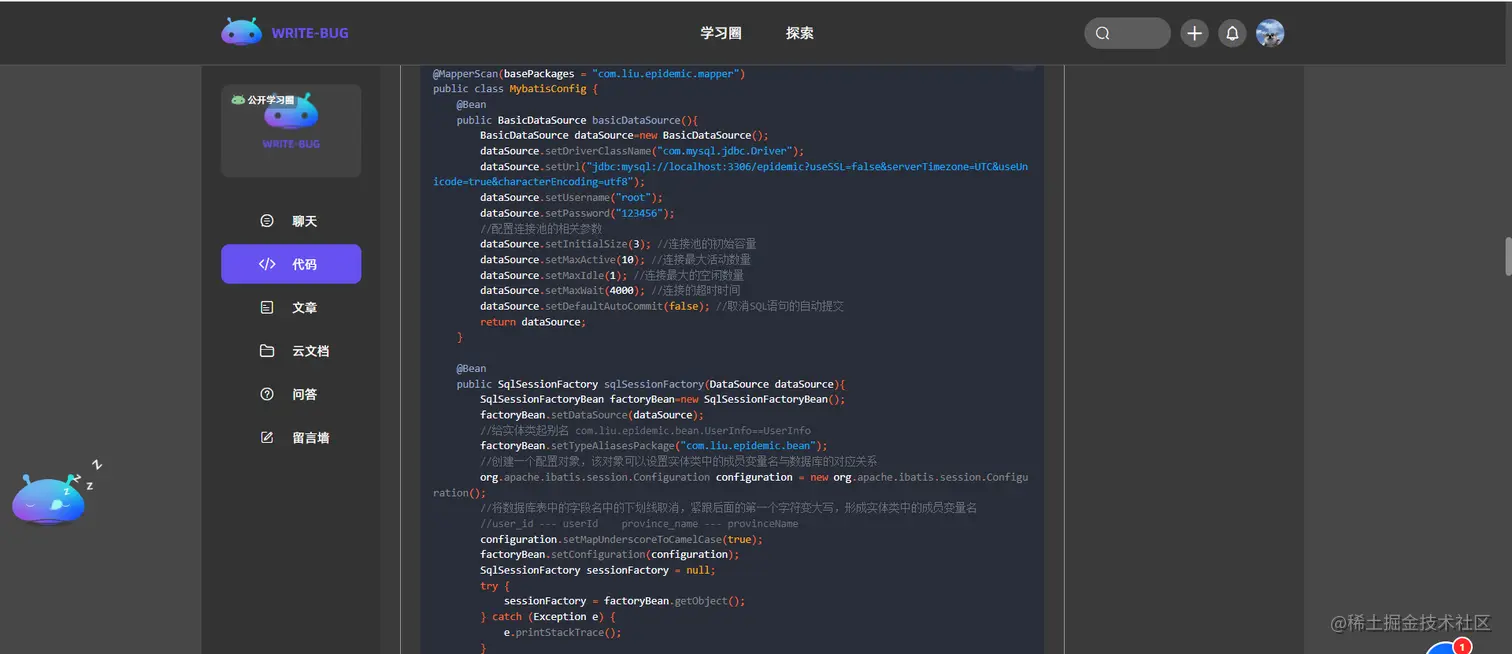1512x654 pixels.
Task: Open the 学习圈 navigation item
Action: coord(721,33)
